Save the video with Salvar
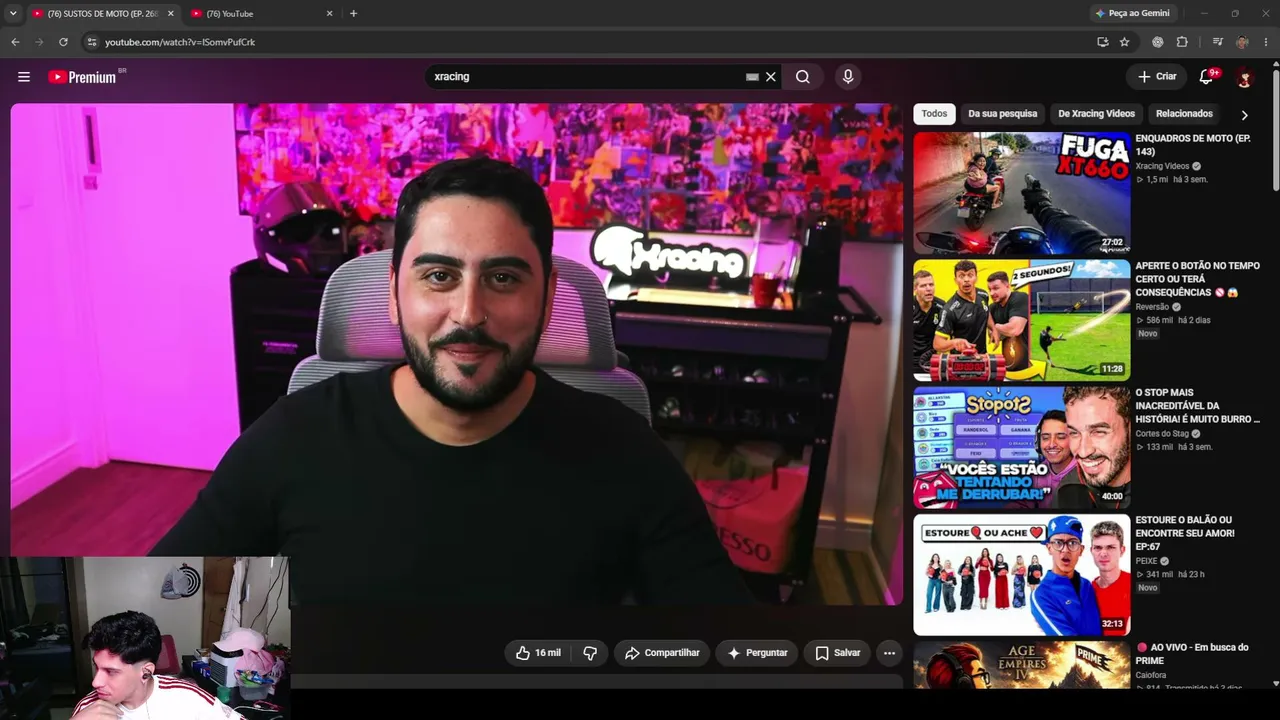 coord(837,653)
